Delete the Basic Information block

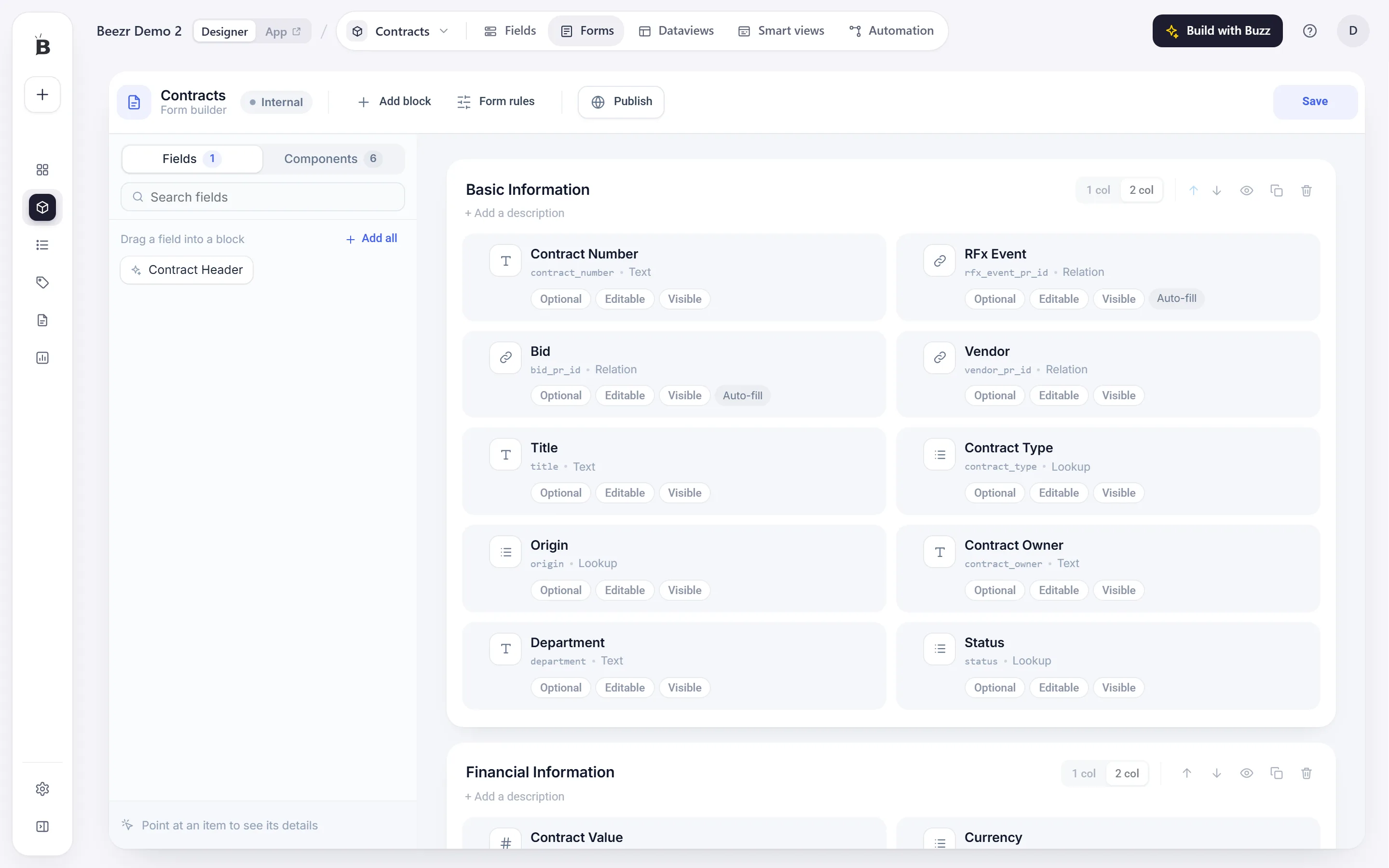1307,190
